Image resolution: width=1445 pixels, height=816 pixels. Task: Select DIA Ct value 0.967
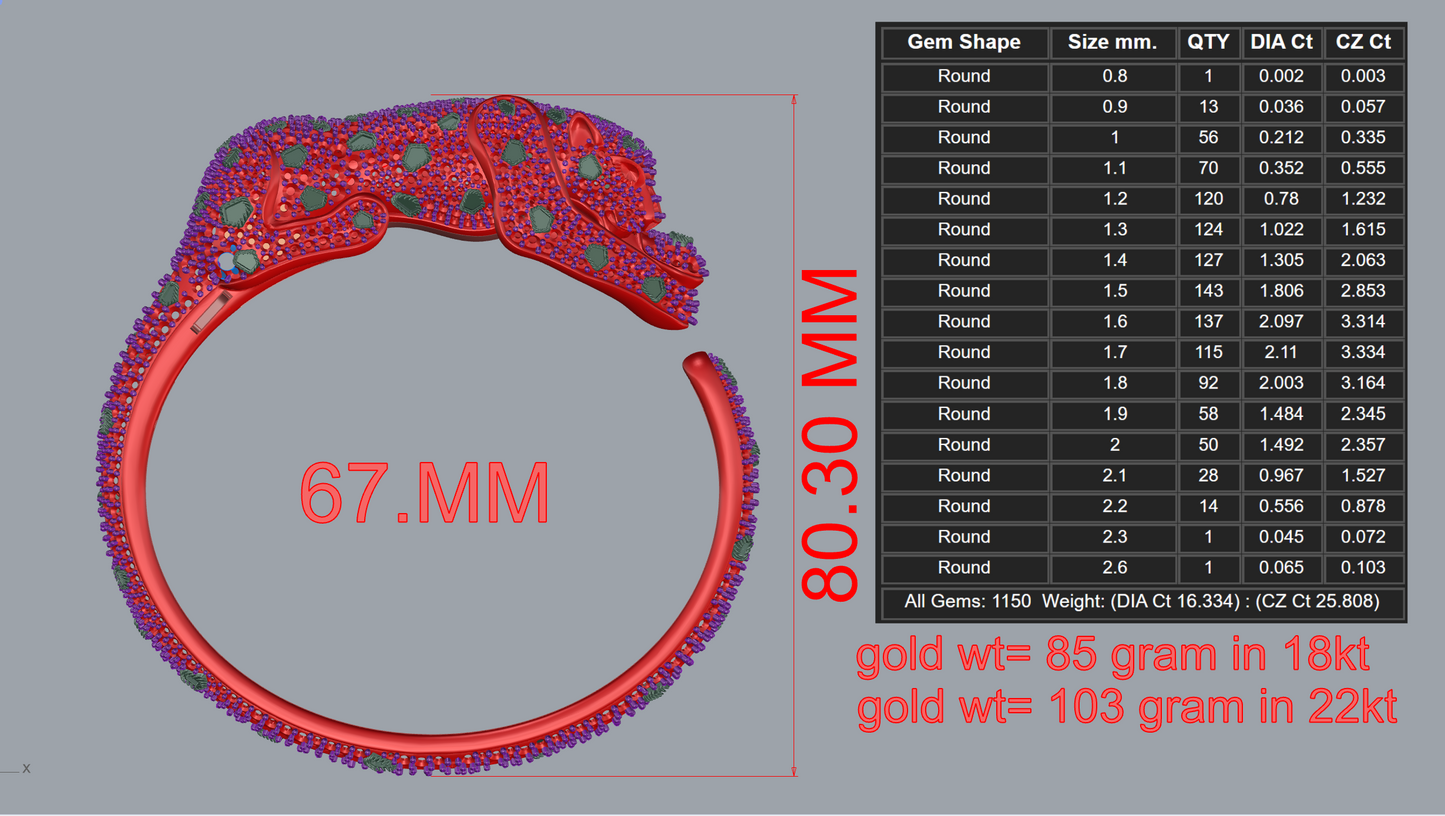[1281, 475]
